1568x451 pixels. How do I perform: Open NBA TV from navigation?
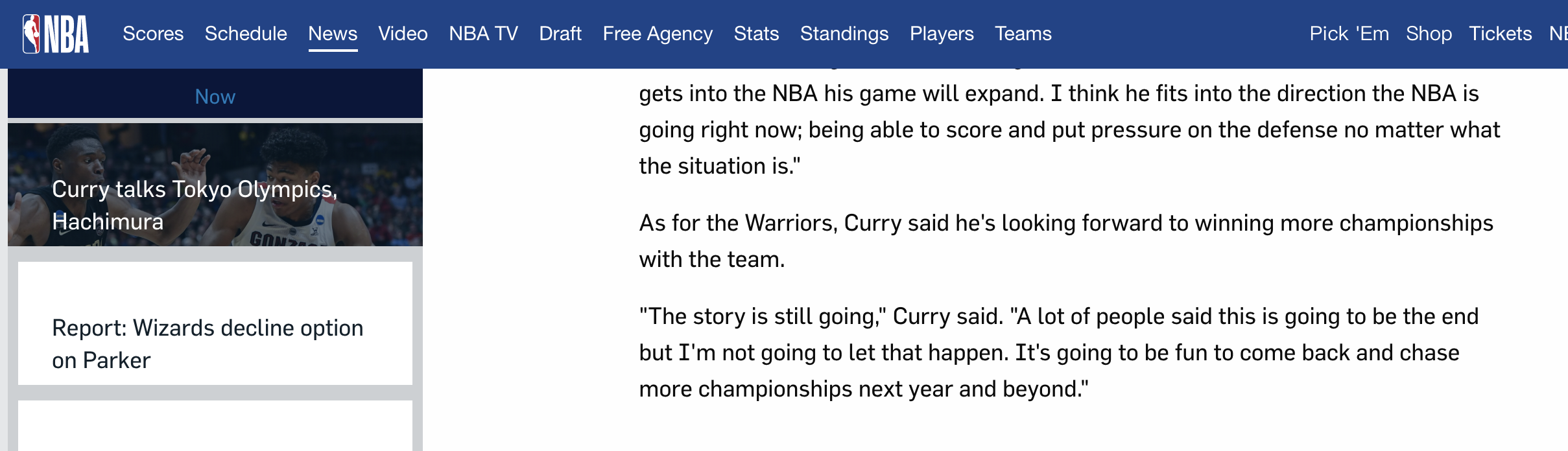point(483,34)
